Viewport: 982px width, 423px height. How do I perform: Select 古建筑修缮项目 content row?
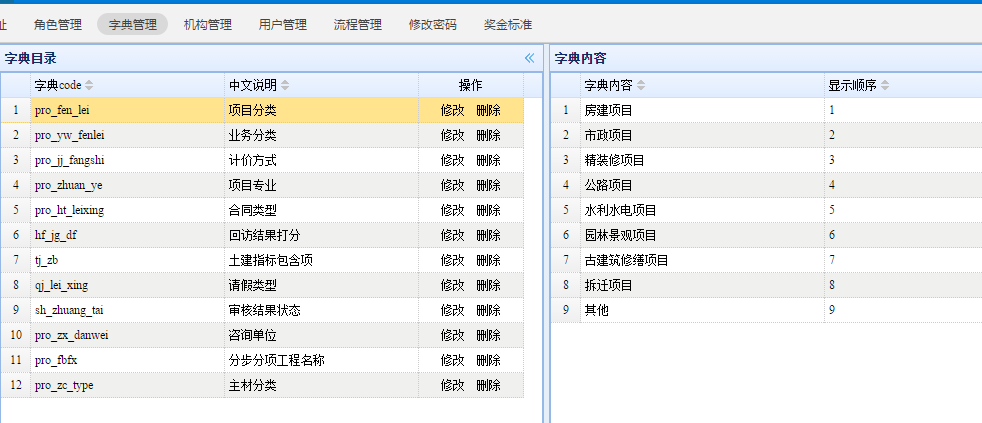point(626,260)
